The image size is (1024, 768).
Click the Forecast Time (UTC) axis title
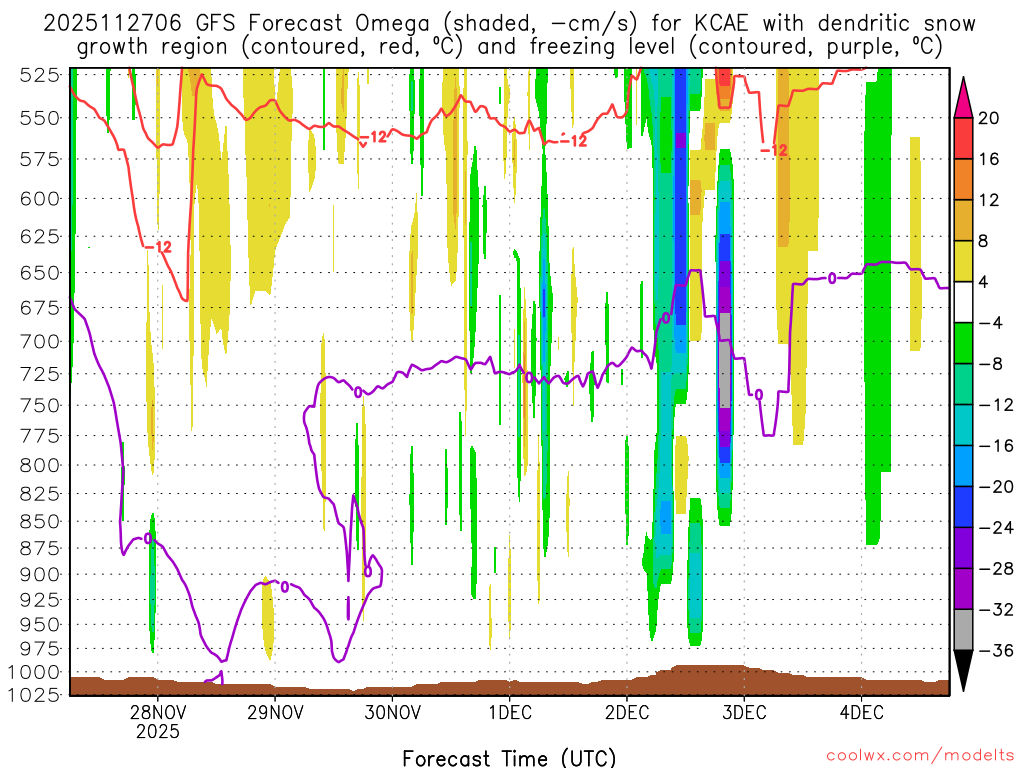coord(509,758)
